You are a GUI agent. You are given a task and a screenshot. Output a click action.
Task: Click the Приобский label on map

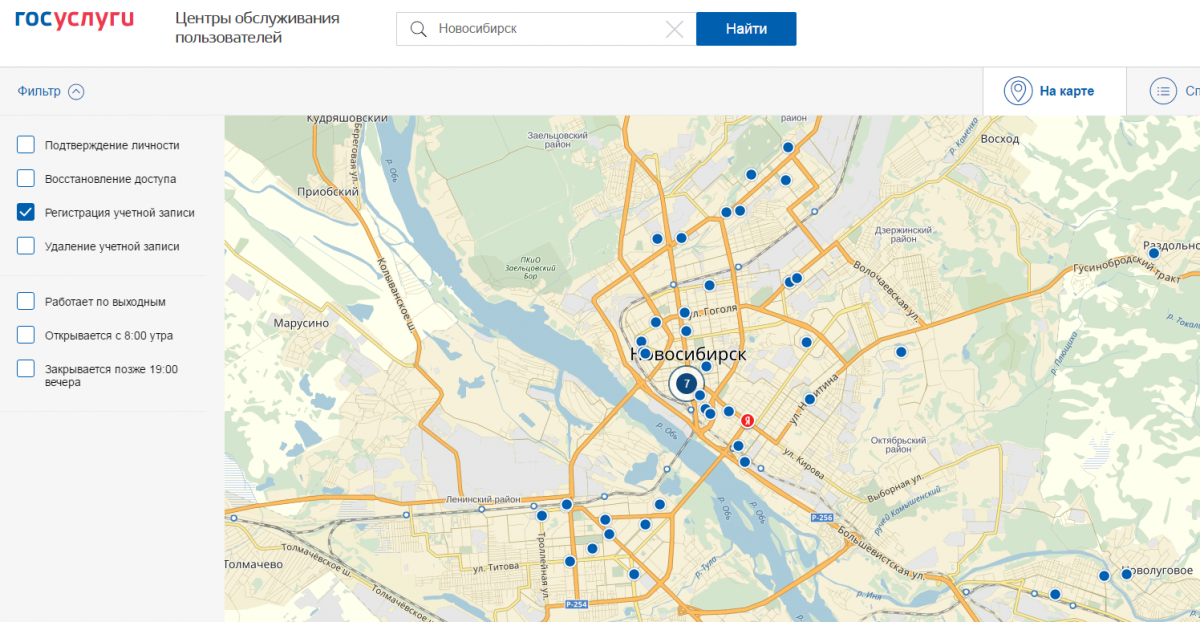328,191
